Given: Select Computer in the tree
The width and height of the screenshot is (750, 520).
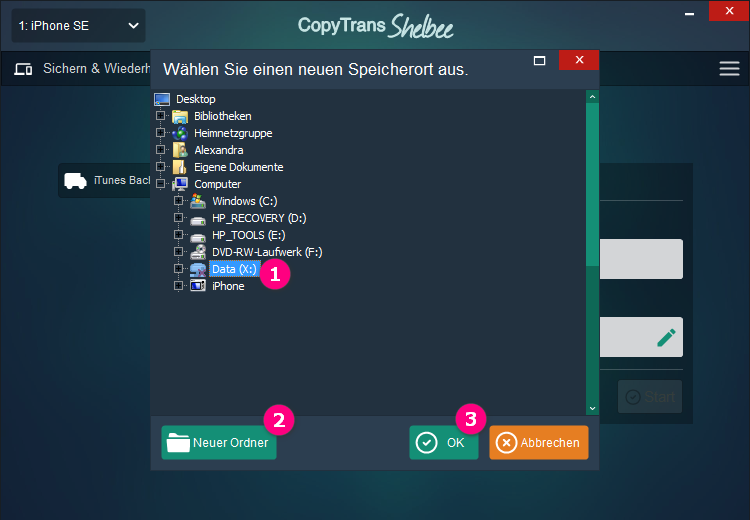Looking at the screenshot, I should tap(217, 184).
